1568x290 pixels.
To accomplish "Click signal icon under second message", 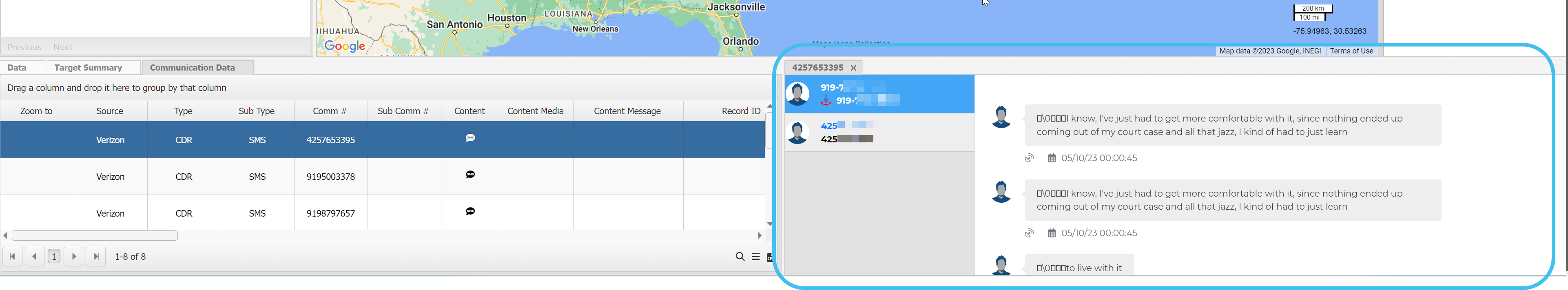I will 1029,233.
